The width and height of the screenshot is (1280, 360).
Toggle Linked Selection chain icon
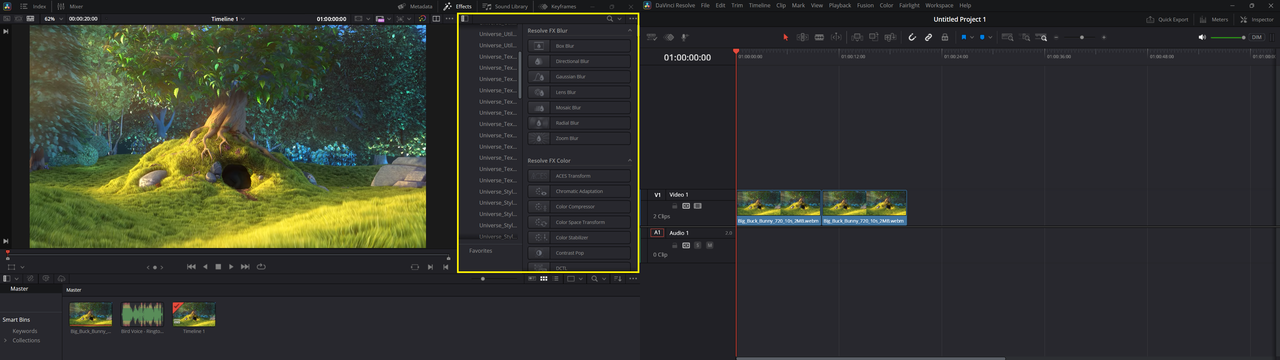[928, 37]
